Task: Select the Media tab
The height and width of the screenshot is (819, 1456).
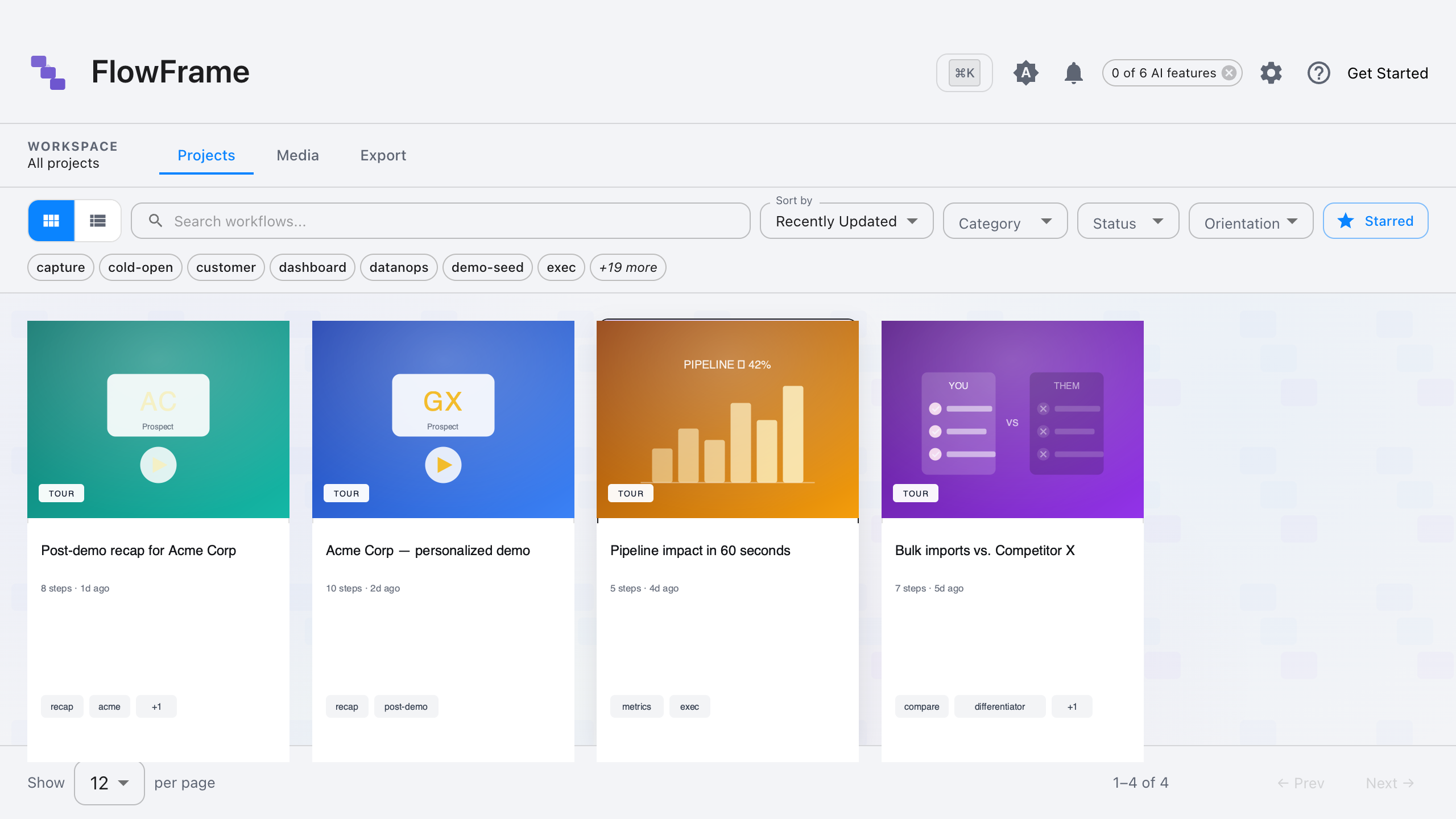Action: pos(297,155)
